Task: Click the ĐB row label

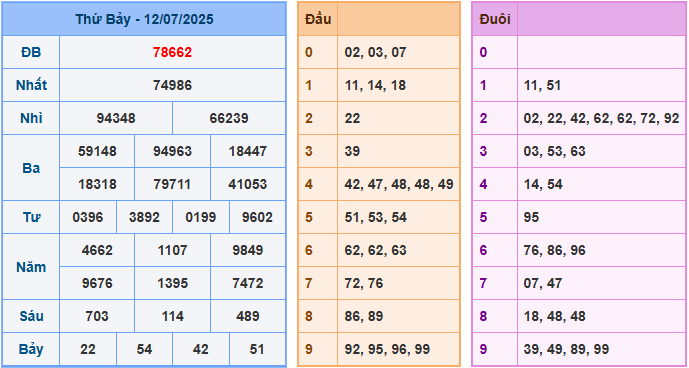Action: click(31, 52)
